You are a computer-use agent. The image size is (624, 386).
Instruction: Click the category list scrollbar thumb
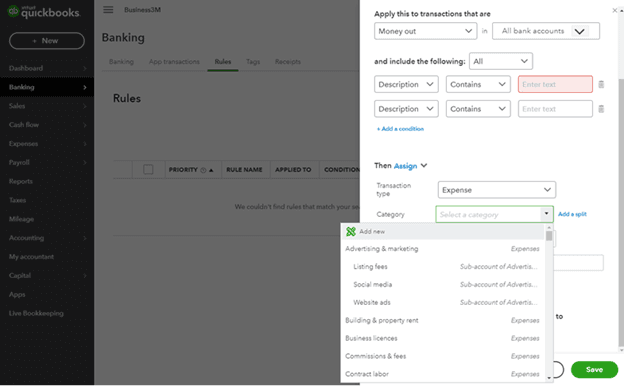tap(549, 236)
